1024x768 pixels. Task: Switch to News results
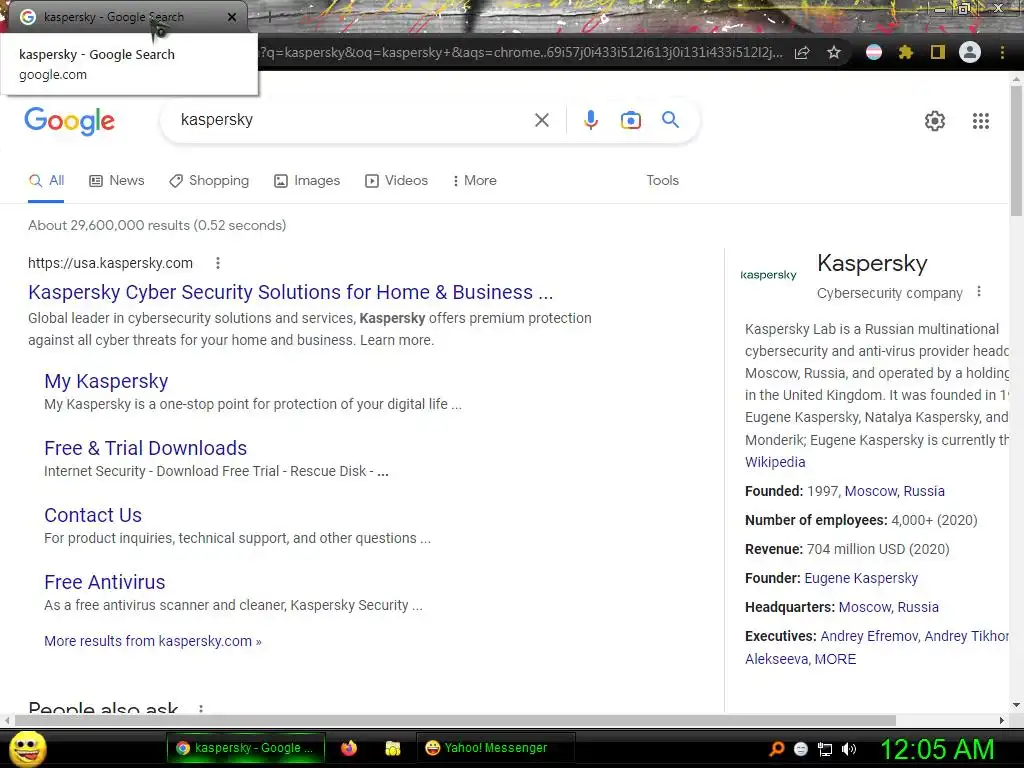(x=117, y=181)
